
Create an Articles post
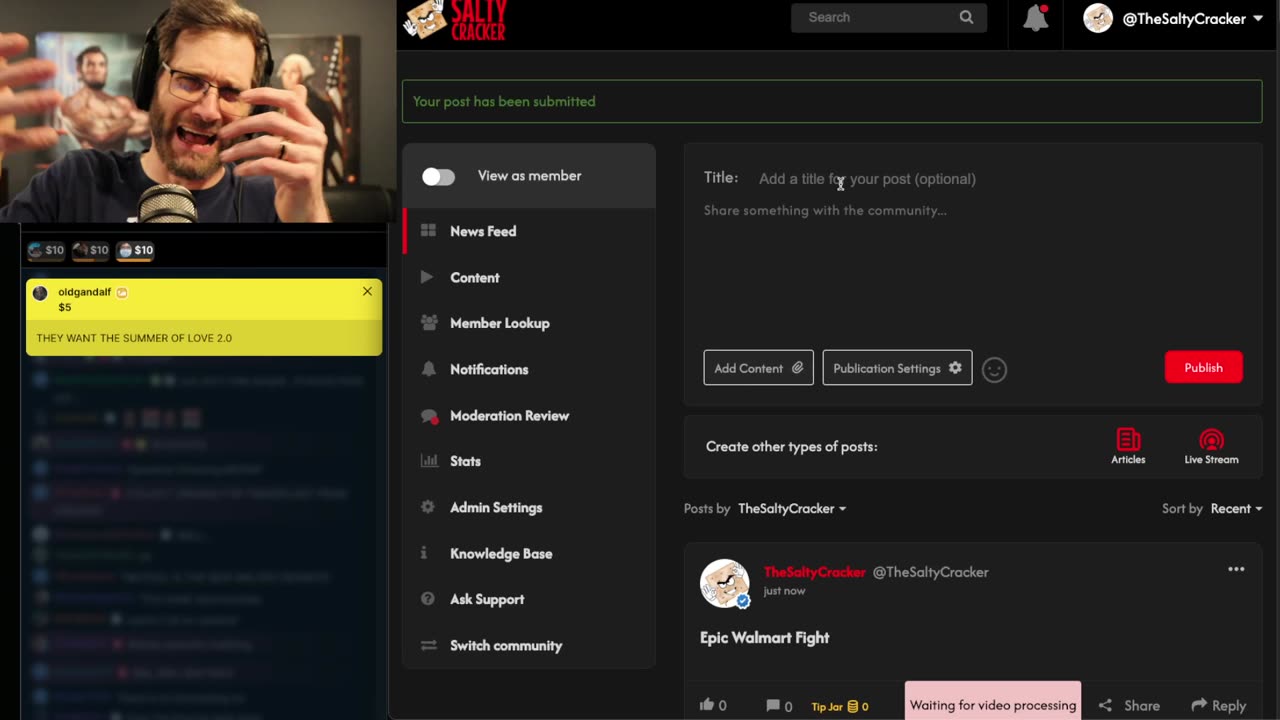[1128, 446]
